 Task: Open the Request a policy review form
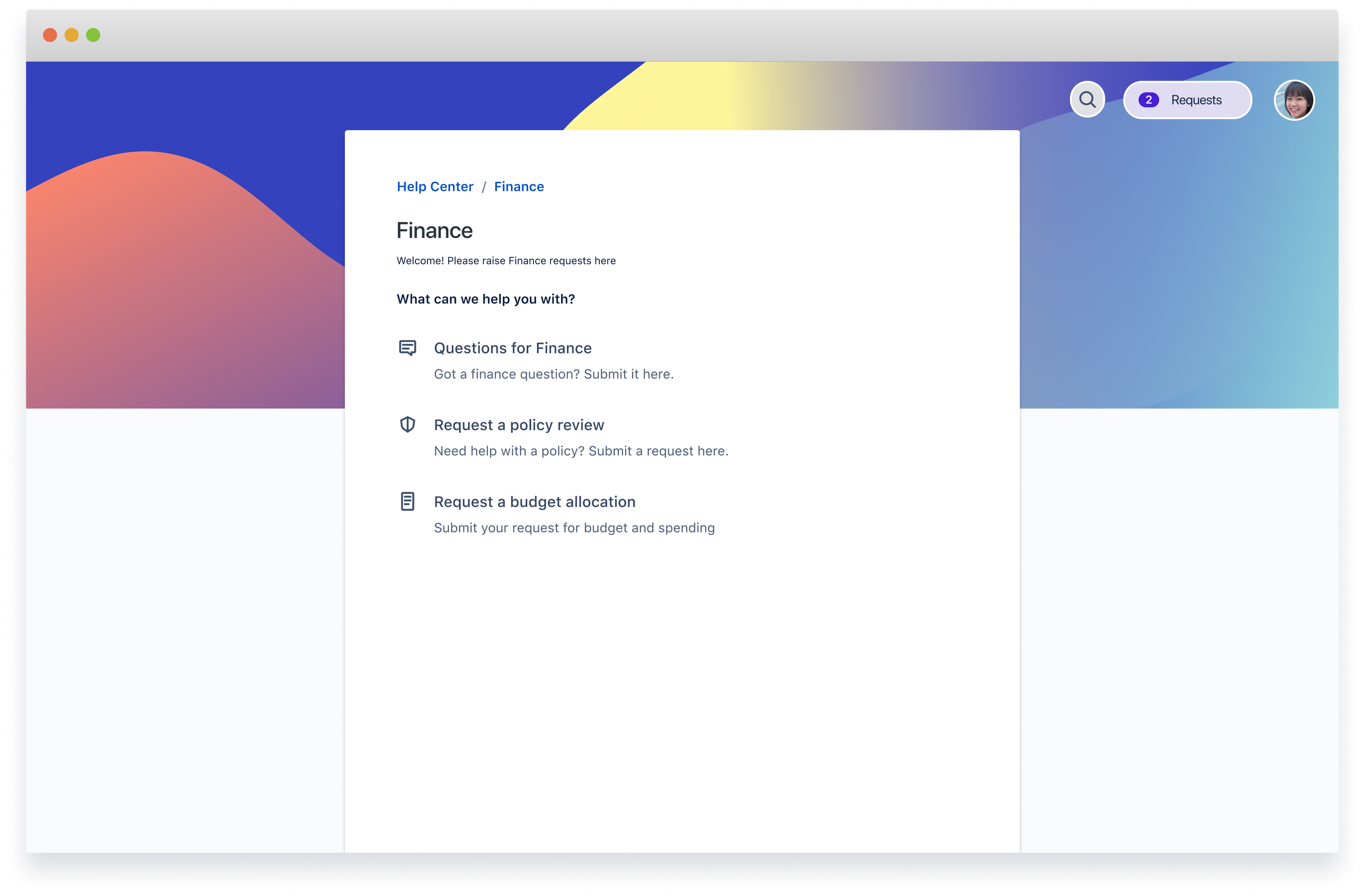pyautogui.click(x=519, y=424)
